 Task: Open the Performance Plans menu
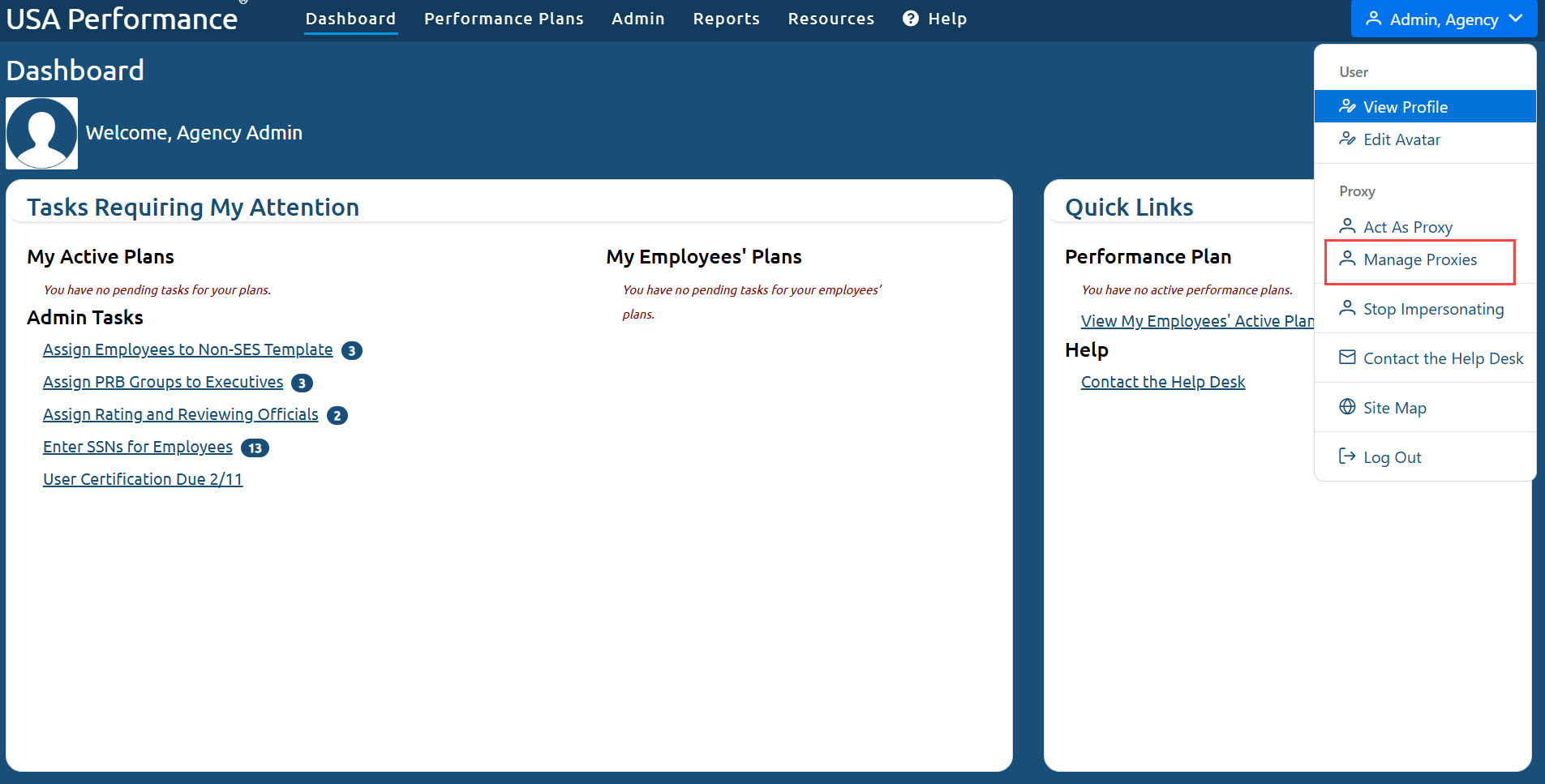(x=504, y=19)
